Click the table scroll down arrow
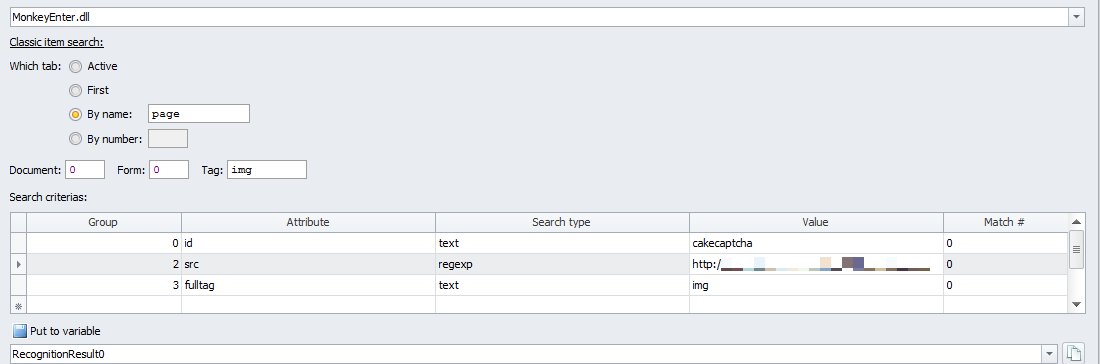This screenshot has height=364, width=1100. [x=1077, y=304]
